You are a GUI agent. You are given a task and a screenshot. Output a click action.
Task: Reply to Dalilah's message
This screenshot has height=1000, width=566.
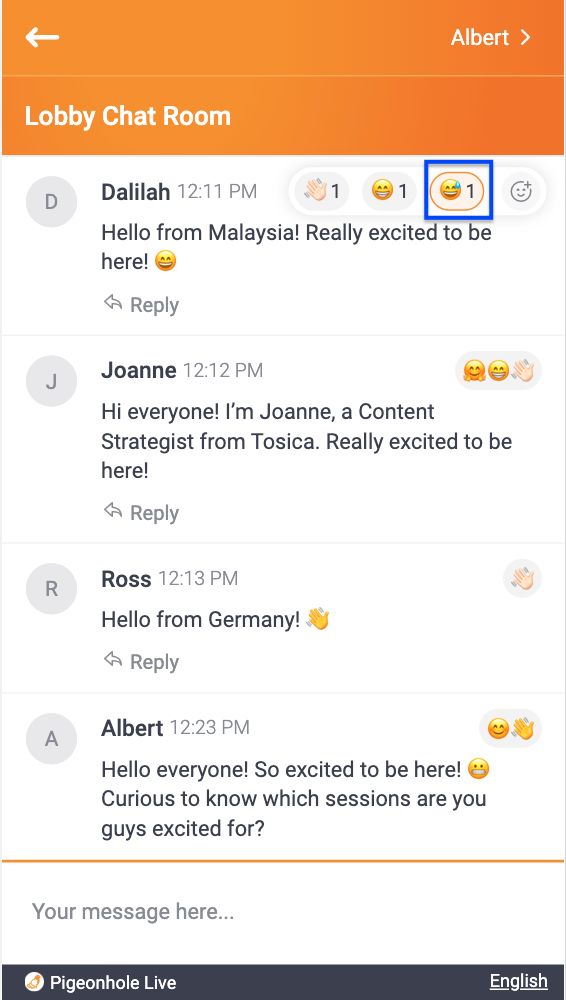(x=141, y=305)
